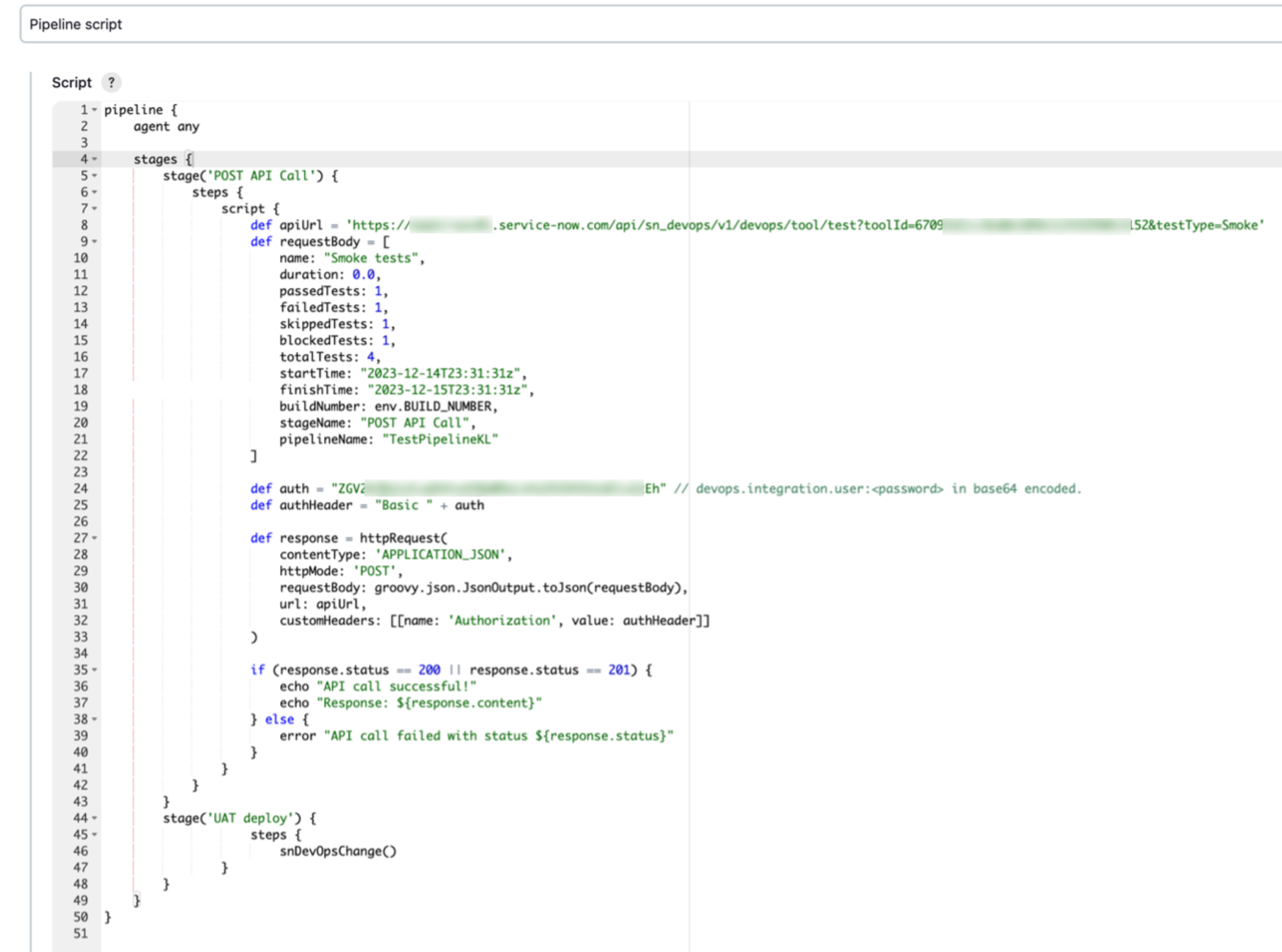The height and width of the screenshot is (952, 1282).
Task: Collapse the script block fold arrow on line 7
Action: [x=94, y=209]
